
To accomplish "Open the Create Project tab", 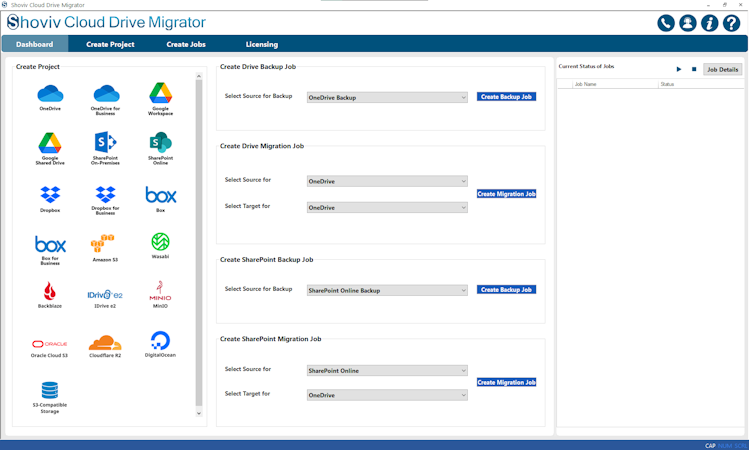I will tap(110, 44).
